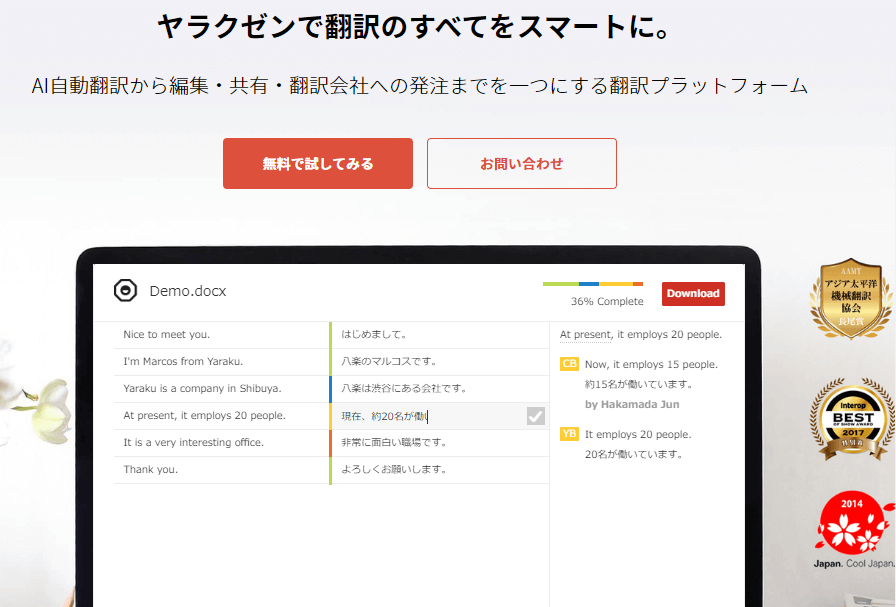Click the AAMT gold shield award badge
Viewport: 896px width, 607px height.
pyautogui.click(x=851, y=299)
